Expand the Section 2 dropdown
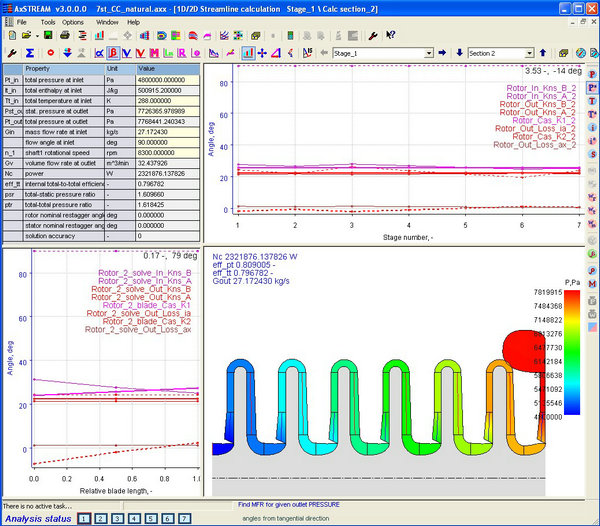The height and width of the screenshot is (526, 600). coord(530,52)
